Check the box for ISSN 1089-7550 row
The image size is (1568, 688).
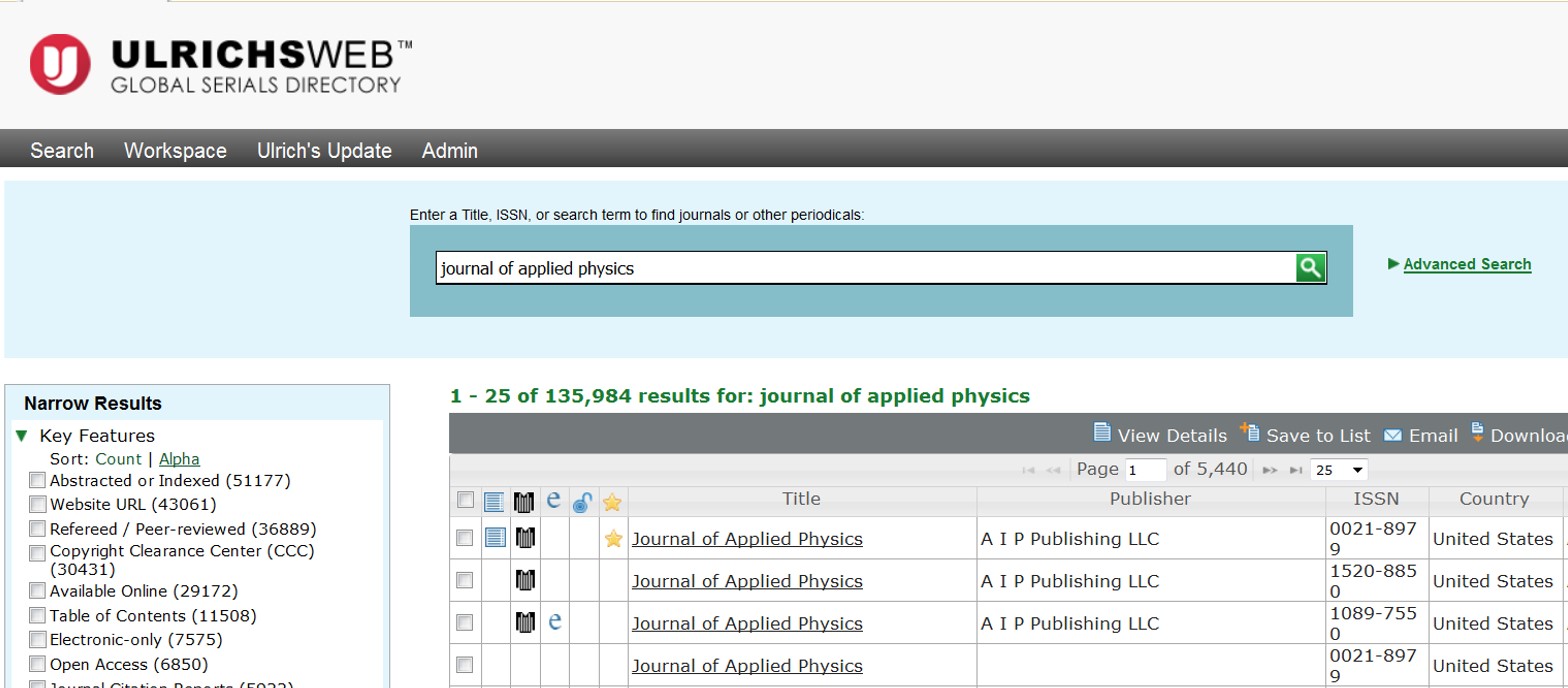464,622
